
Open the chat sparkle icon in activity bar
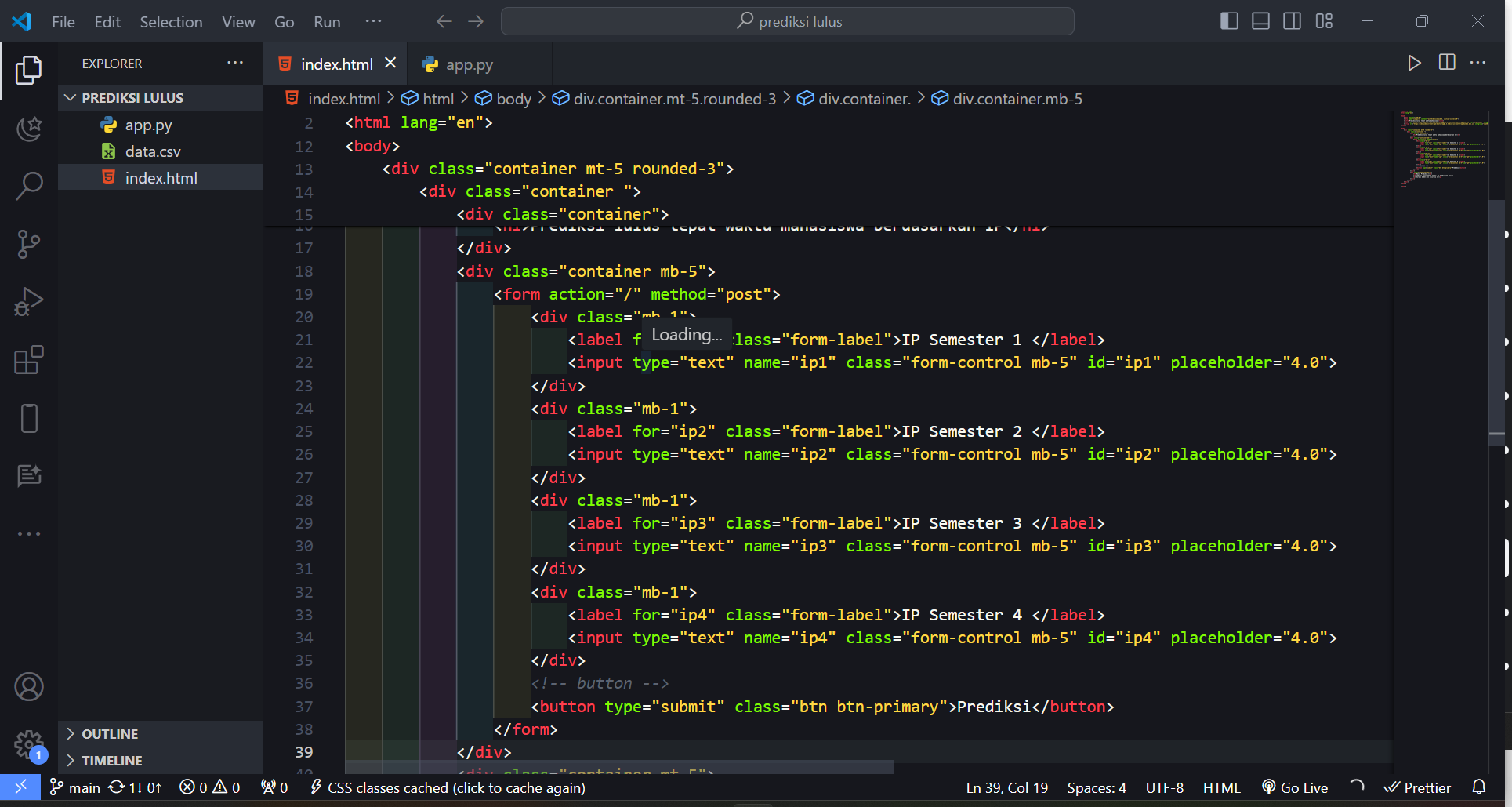29,475
